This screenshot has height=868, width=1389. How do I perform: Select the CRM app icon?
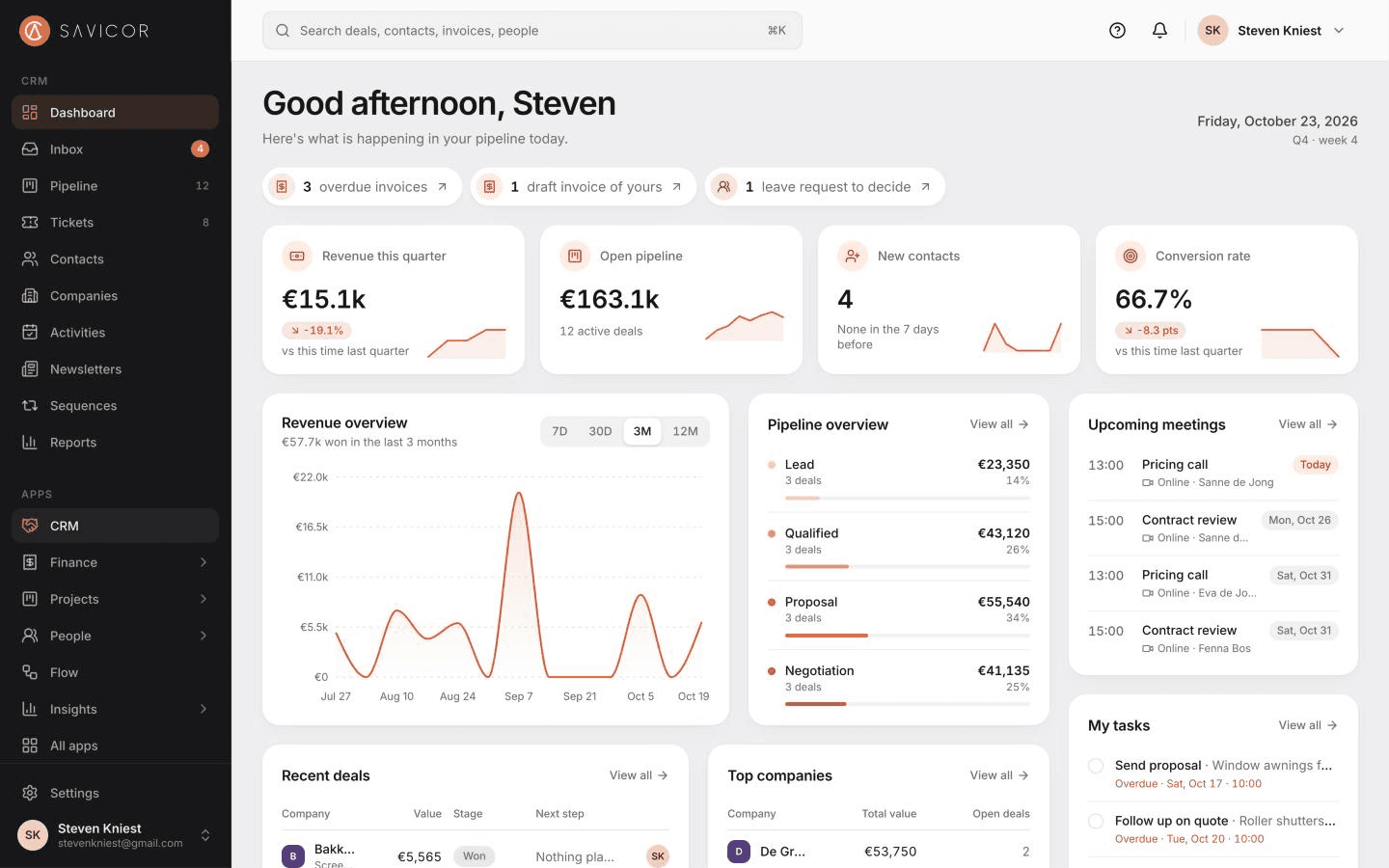[x=30, y=526]
